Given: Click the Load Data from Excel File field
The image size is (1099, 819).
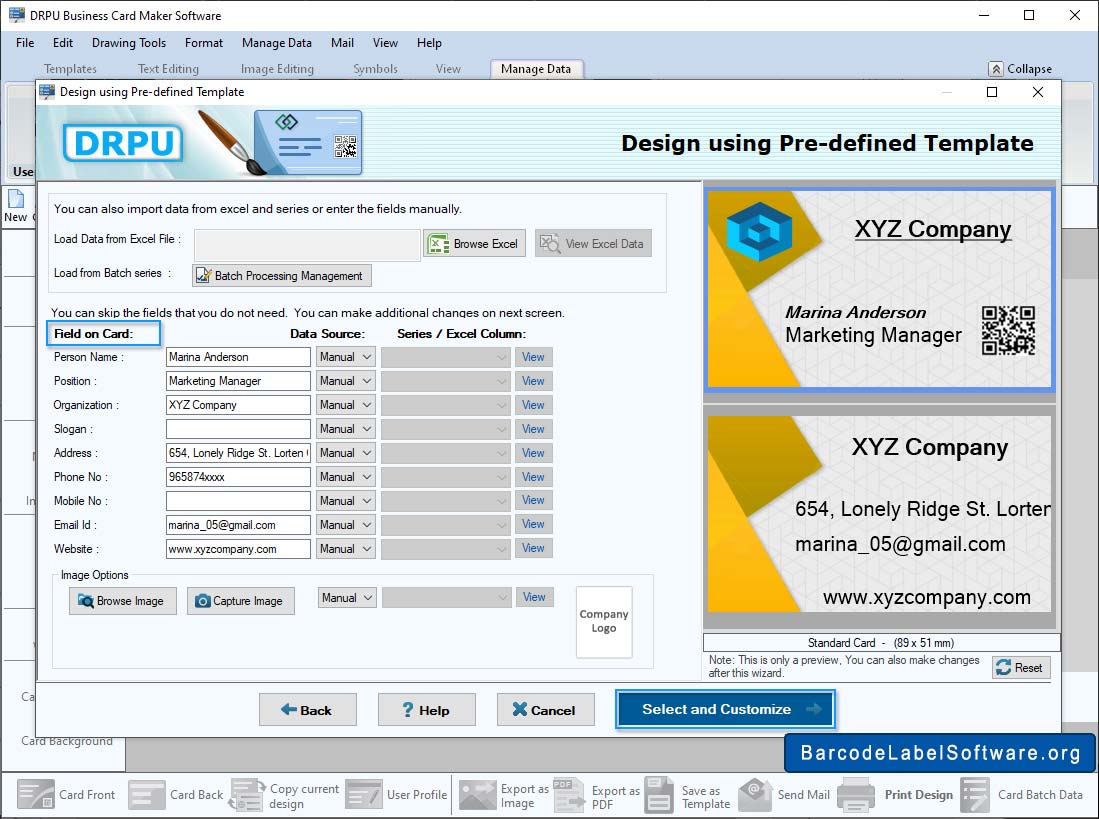Looking at the screenshot, I should point(307,245).
